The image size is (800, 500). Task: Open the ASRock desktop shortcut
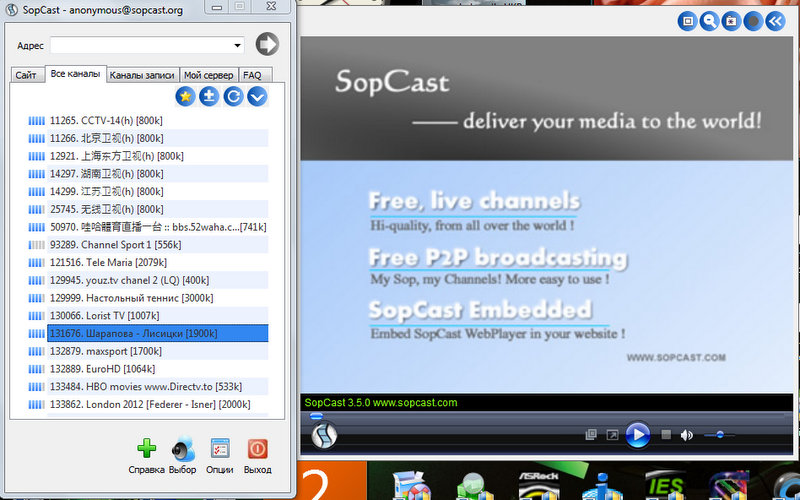point(539,484)
